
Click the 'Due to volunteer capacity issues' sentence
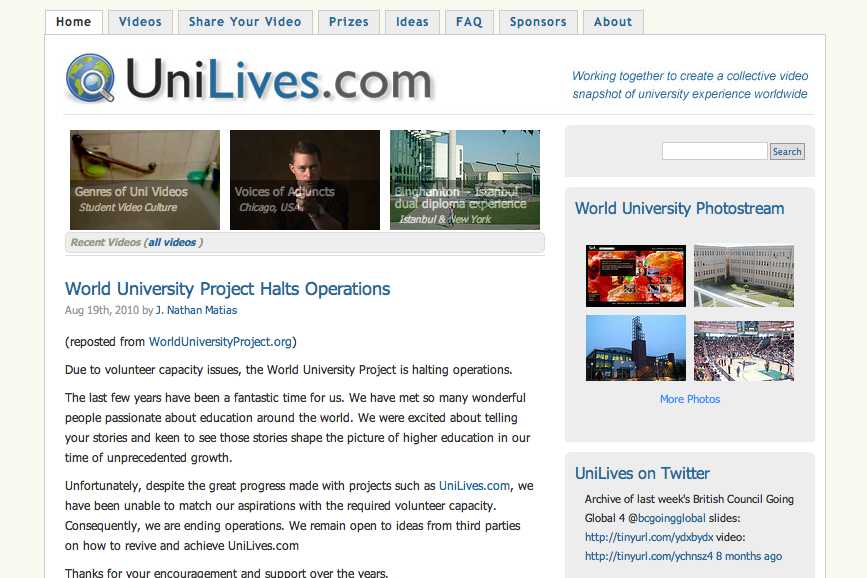[x=289, y=369]
